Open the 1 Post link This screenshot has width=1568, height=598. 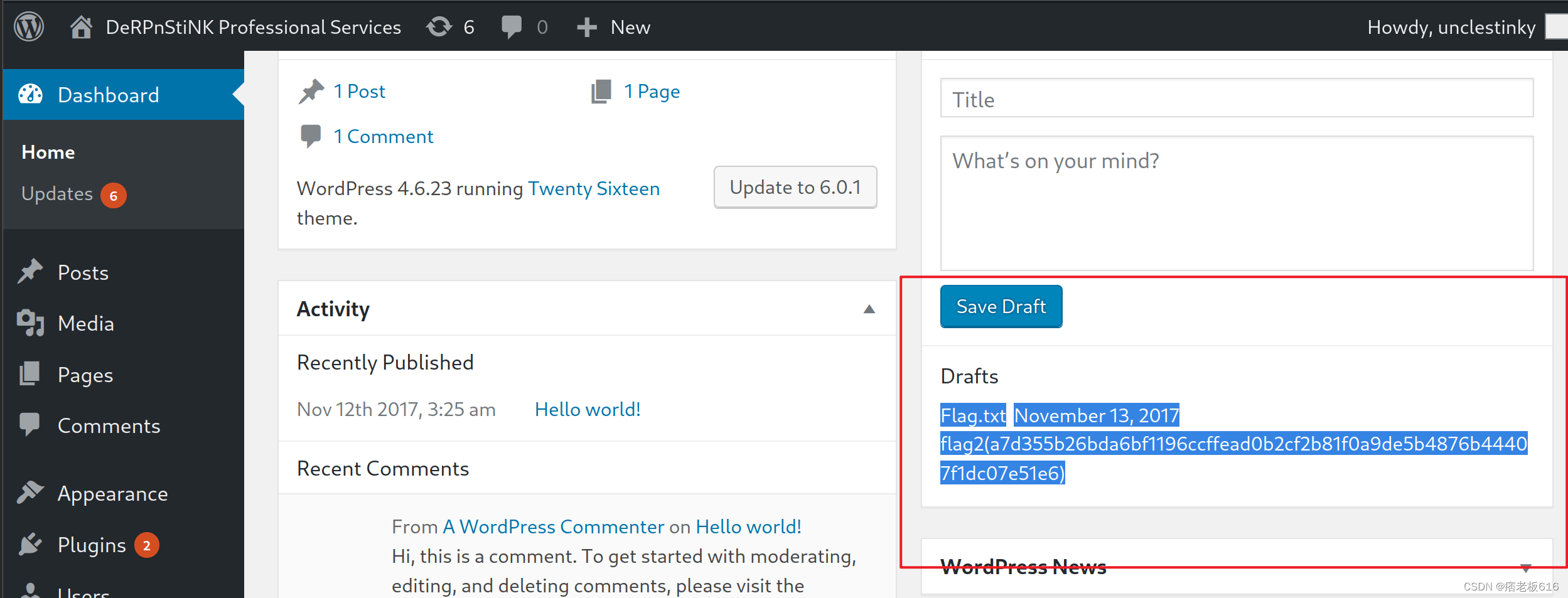(x=359, y=92)
